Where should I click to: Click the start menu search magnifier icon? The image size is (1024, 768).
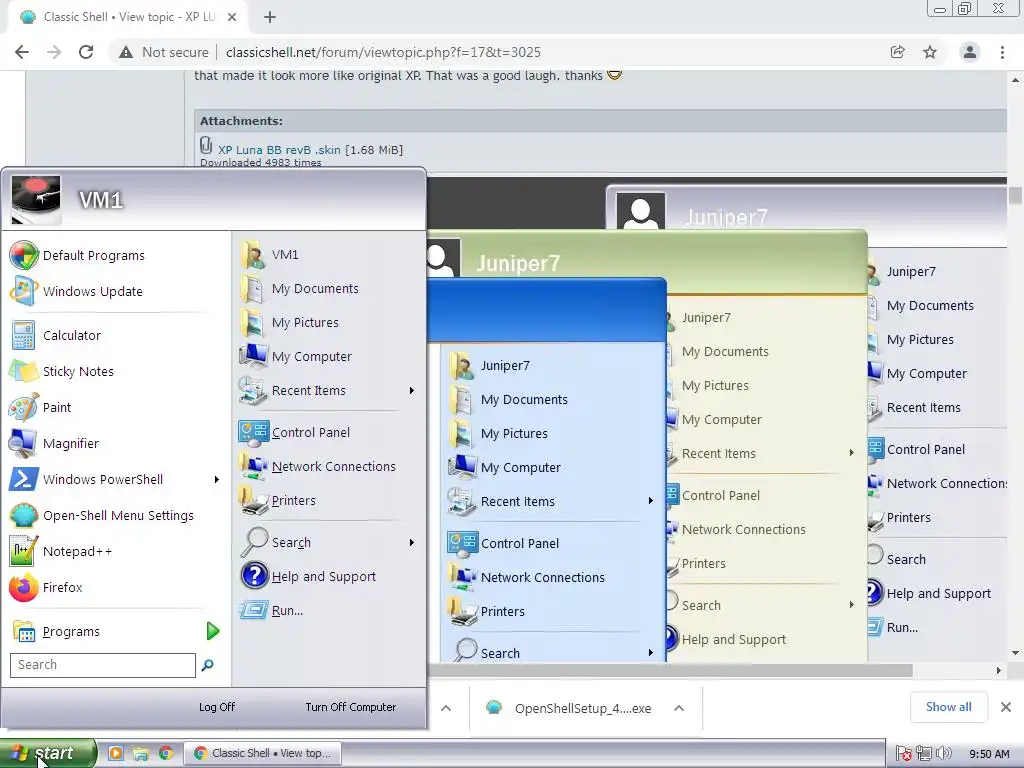[208, 665]
